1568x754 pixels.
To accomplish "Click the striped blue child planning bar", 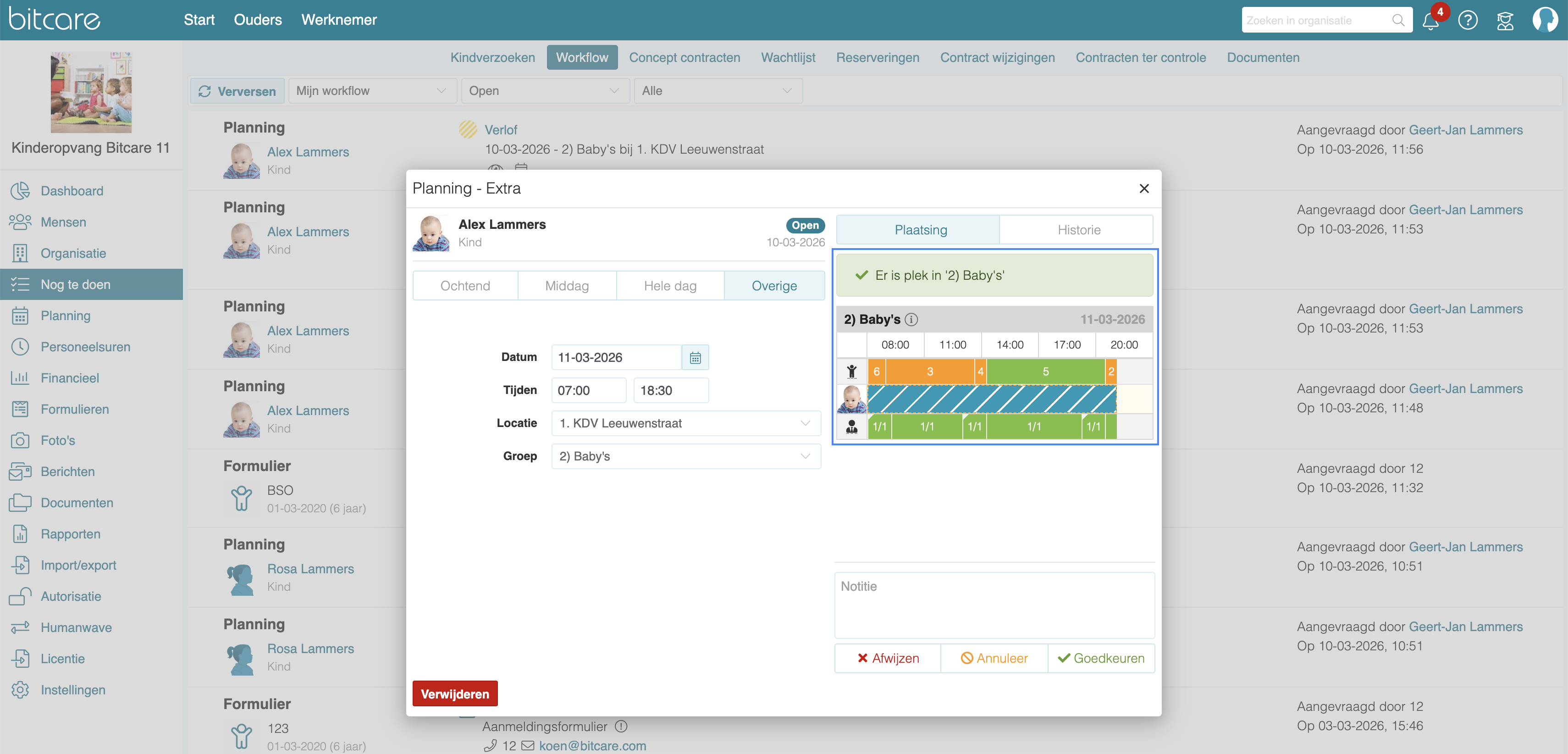I will (x=991, y=399).
